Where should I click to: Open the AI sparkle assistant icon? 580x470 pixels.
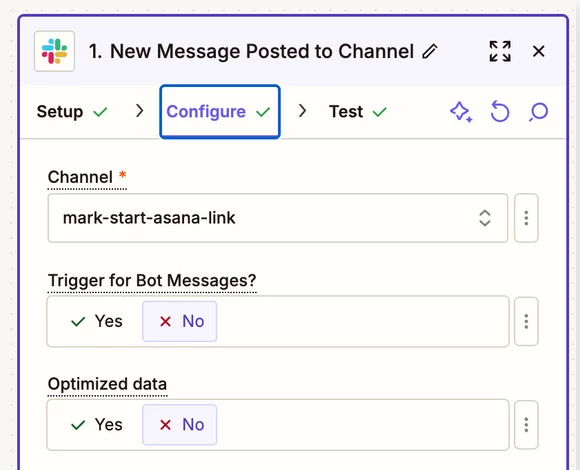coord(461,111)
